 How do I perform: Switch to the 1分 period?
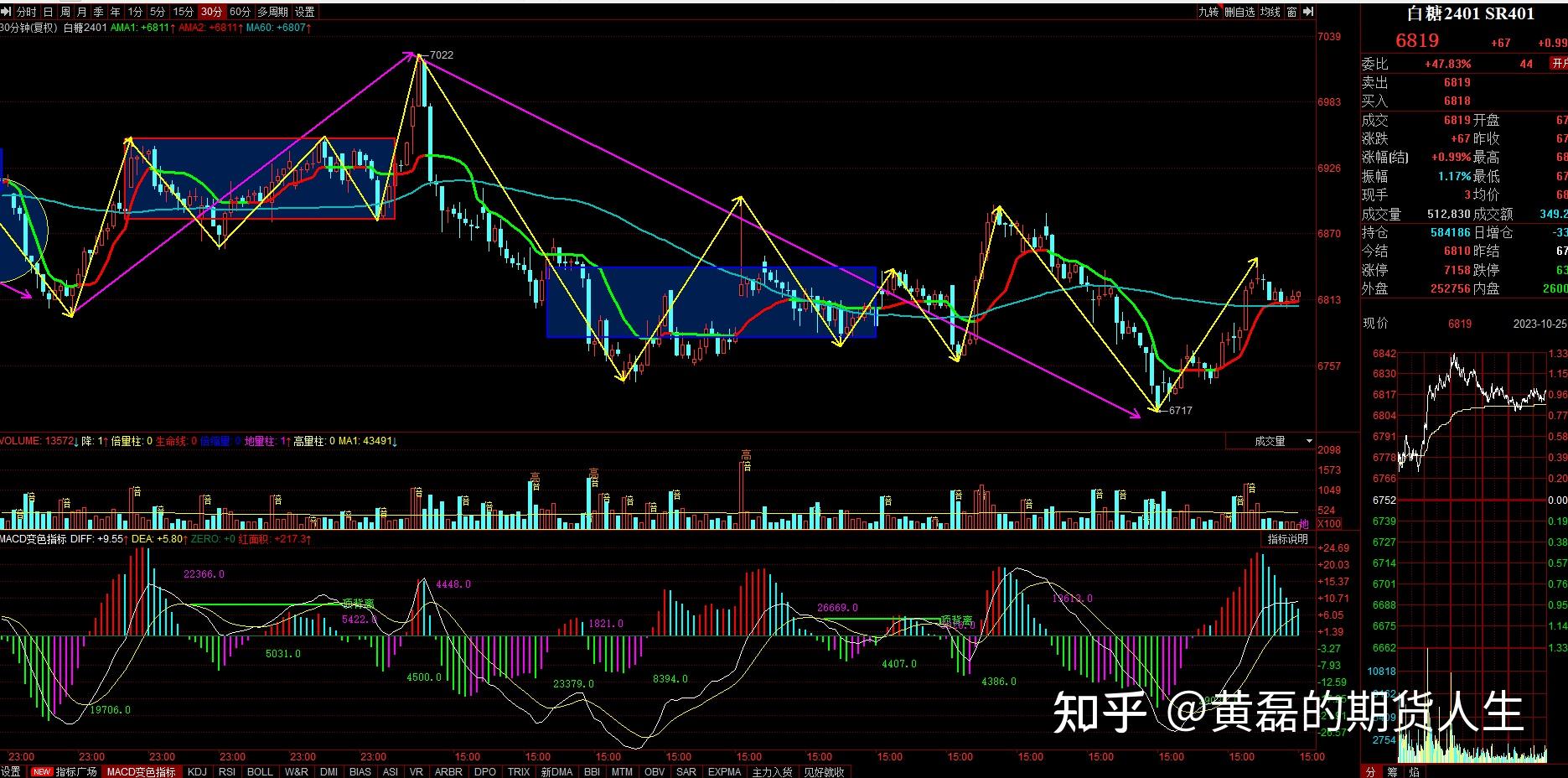(135, 12)
